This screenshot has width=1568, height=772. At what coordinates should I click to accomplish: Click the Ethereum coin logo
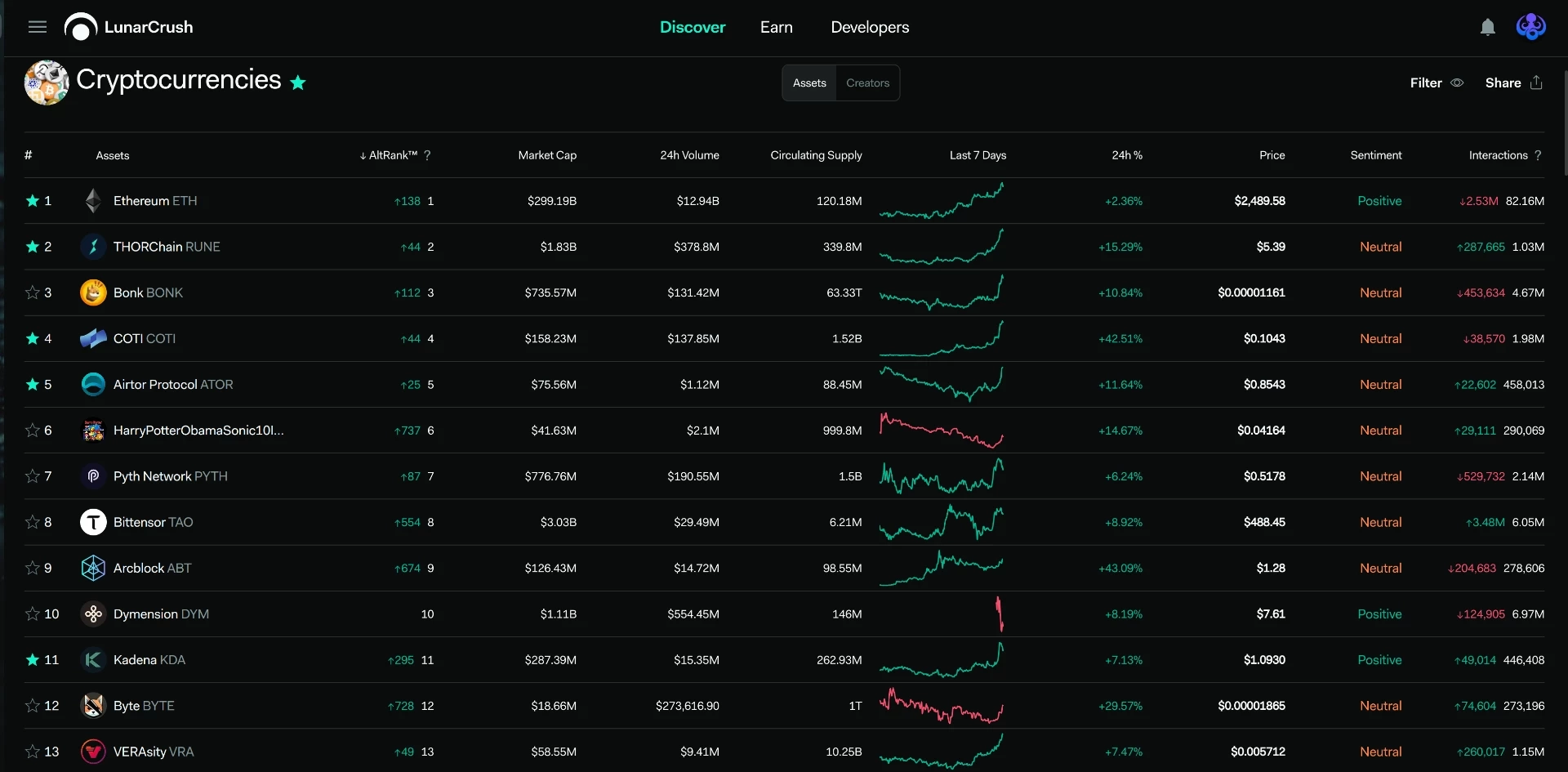point(93,201)
